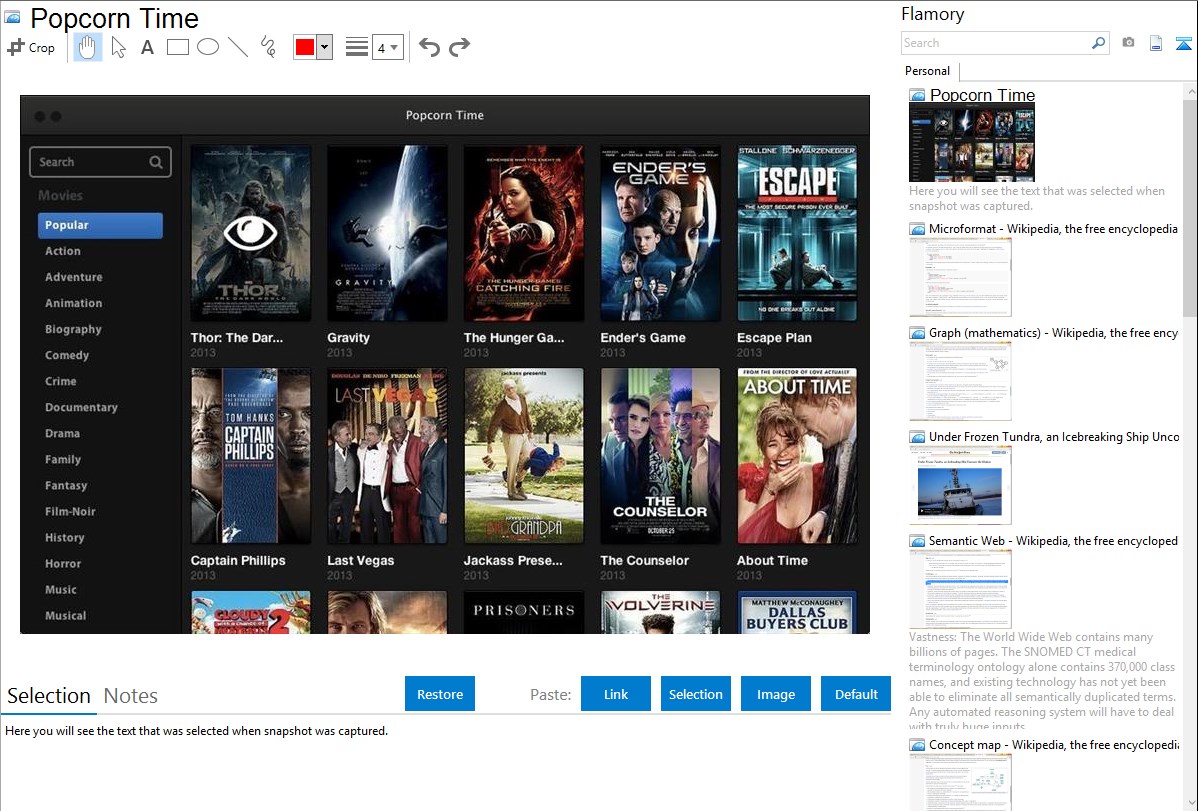Select the straight line tool

coord(238,47)
